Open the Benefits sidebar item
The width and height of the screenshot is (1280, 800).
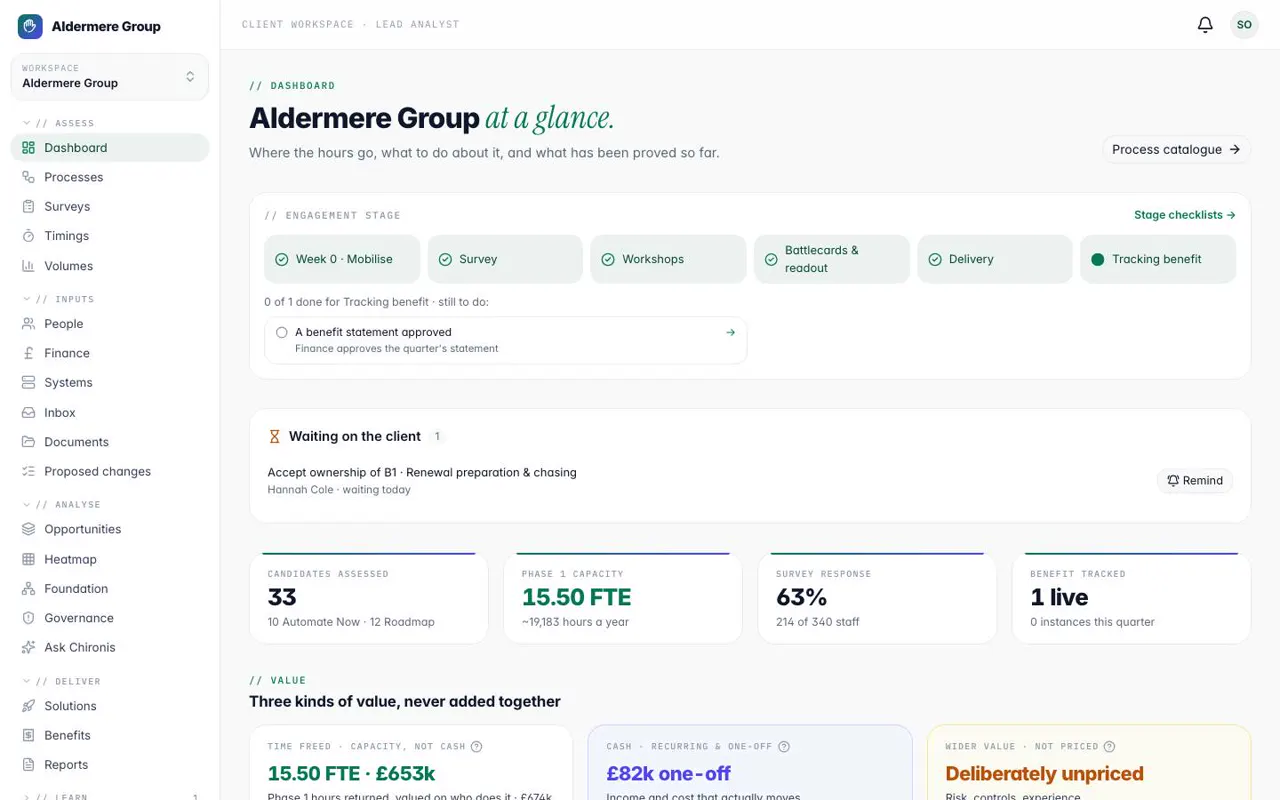[x=110, y=735]
